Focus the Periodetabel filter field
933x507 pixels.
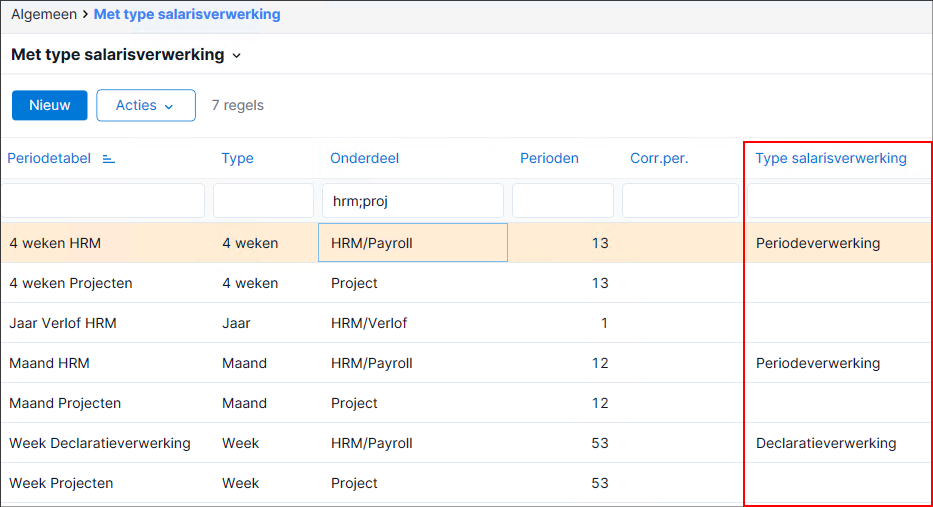click(103, 201)
